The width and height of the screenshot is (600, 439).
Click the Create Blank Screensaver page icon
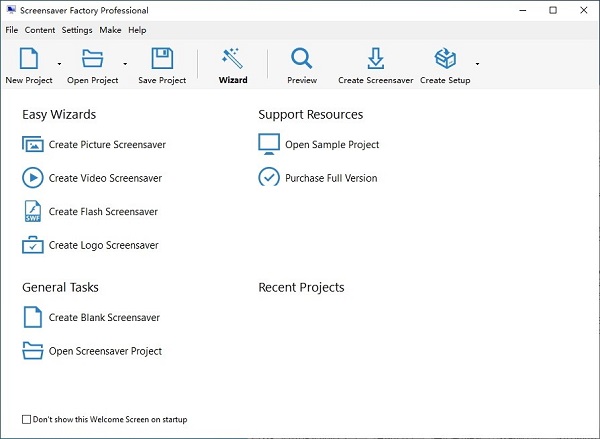tap(33, 317)
